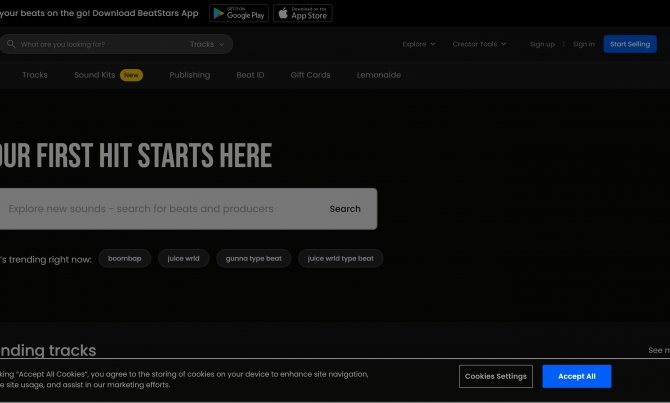Click the Sign in link
The image size is (670, 403).
click(x=583, y=44)
